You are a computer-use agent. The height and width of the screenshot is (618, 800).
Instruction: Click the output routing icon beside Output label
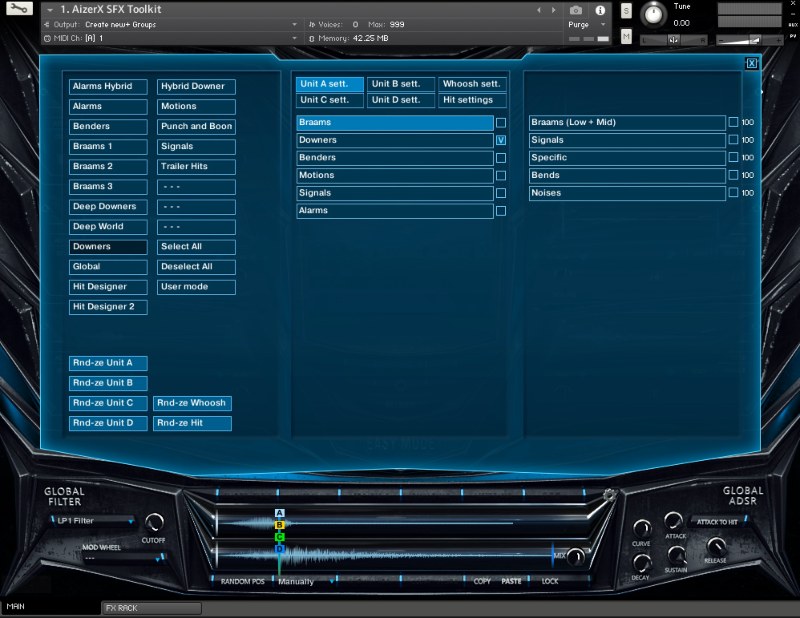46,25
